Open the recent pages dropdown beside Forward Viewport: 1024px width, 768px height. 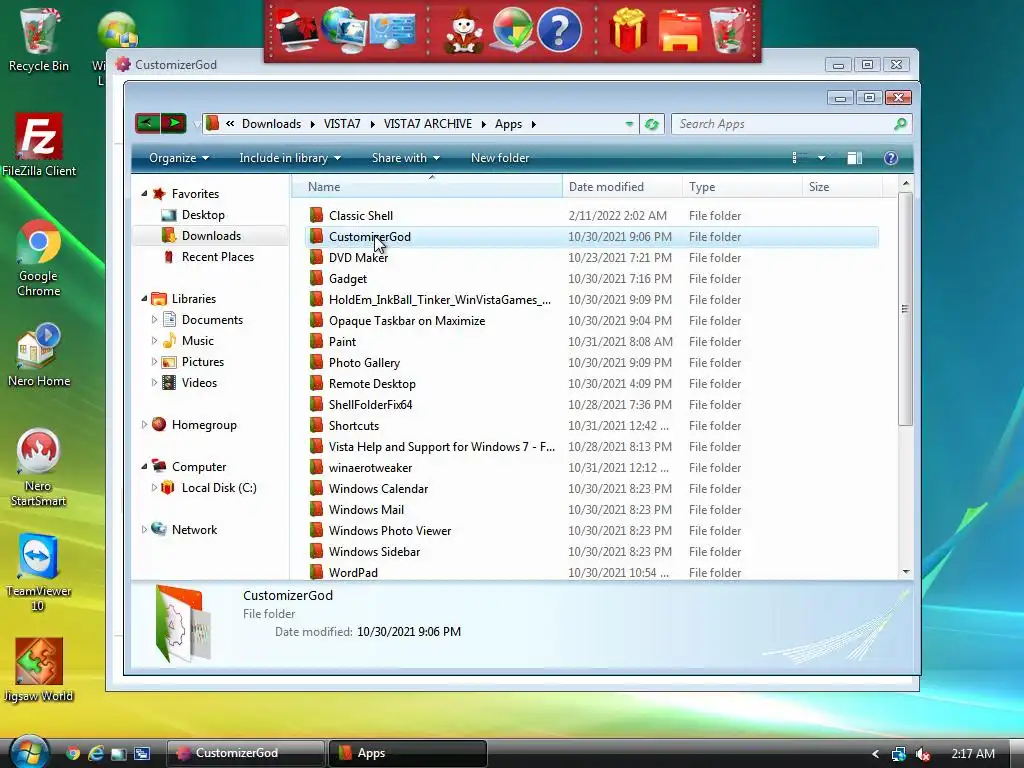(x=195, y=124)
